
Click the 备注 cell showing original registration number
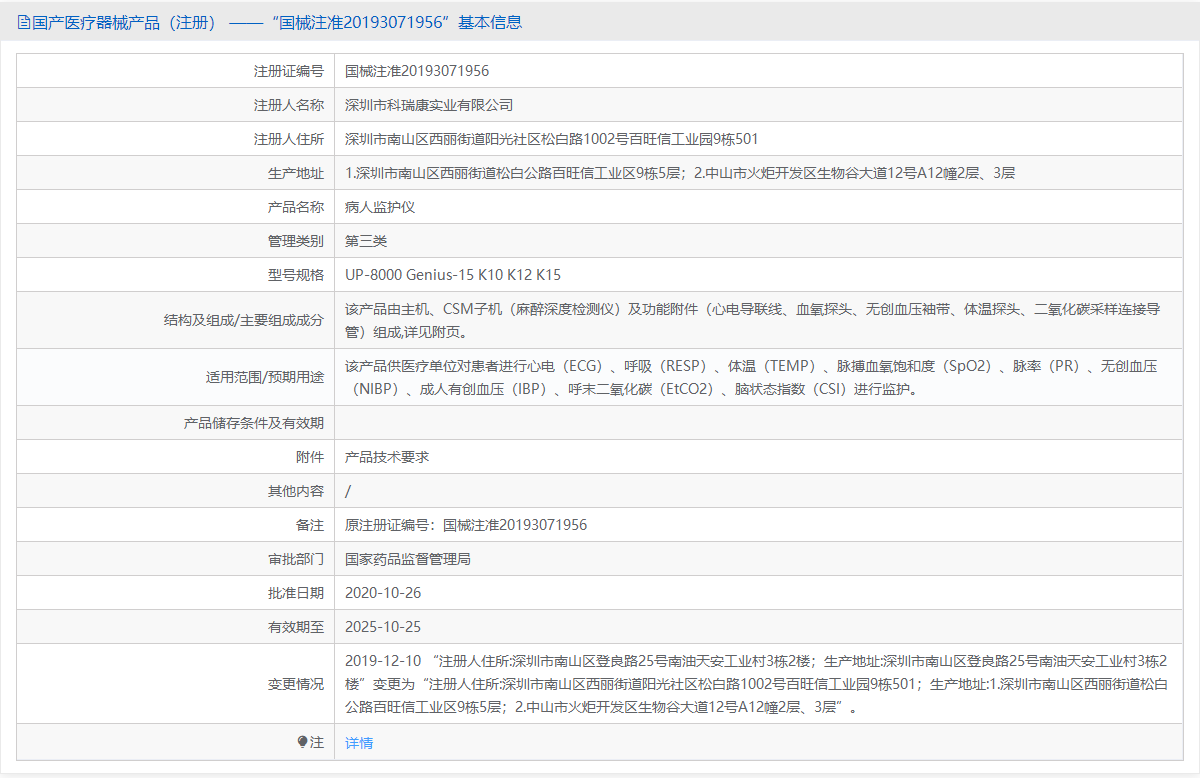point(467,524)
